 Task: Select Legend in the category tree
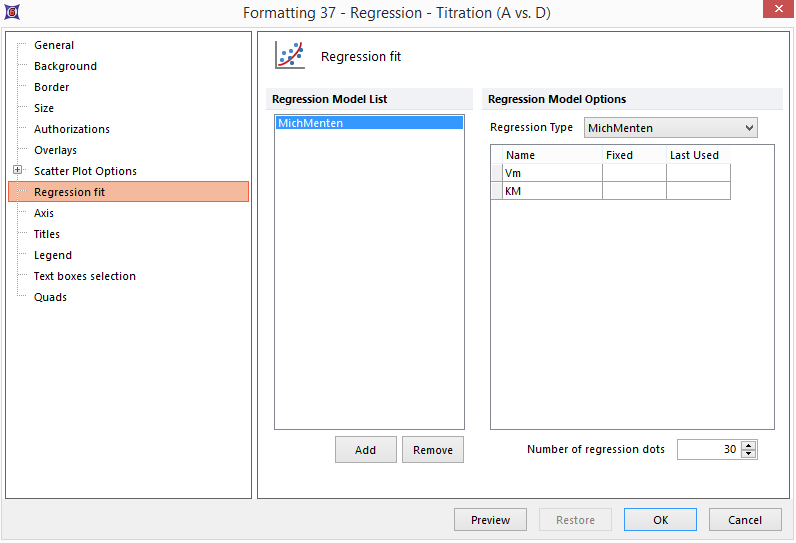click(x=53, y=255)
